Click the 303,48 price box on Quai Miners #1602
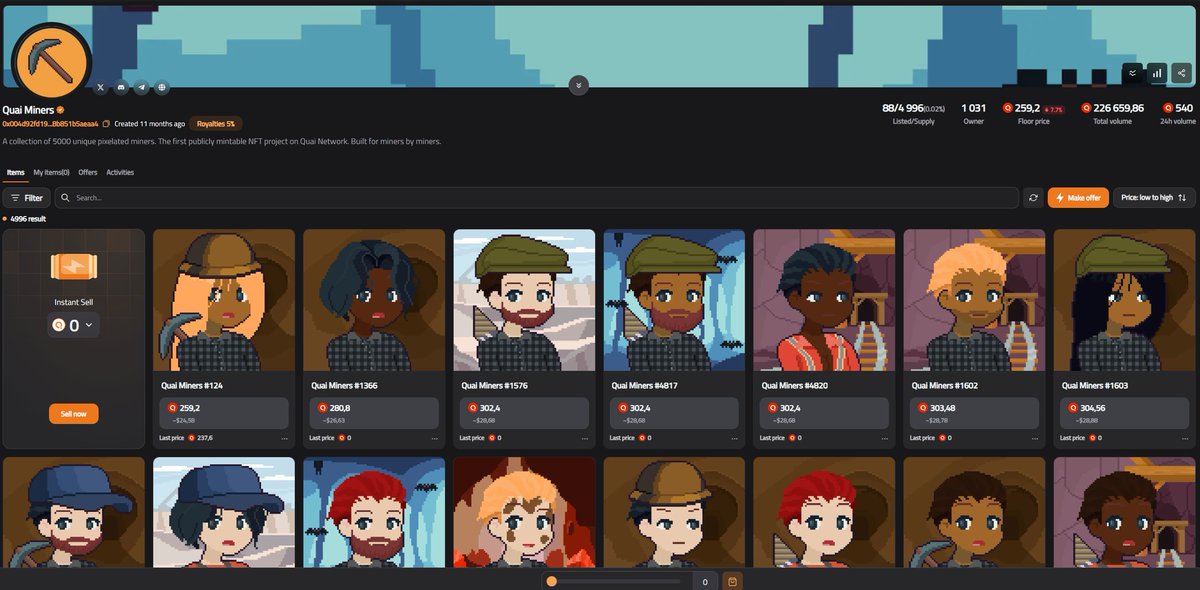Viewport: 1200px width, 590px height. [x=974, y=414]
